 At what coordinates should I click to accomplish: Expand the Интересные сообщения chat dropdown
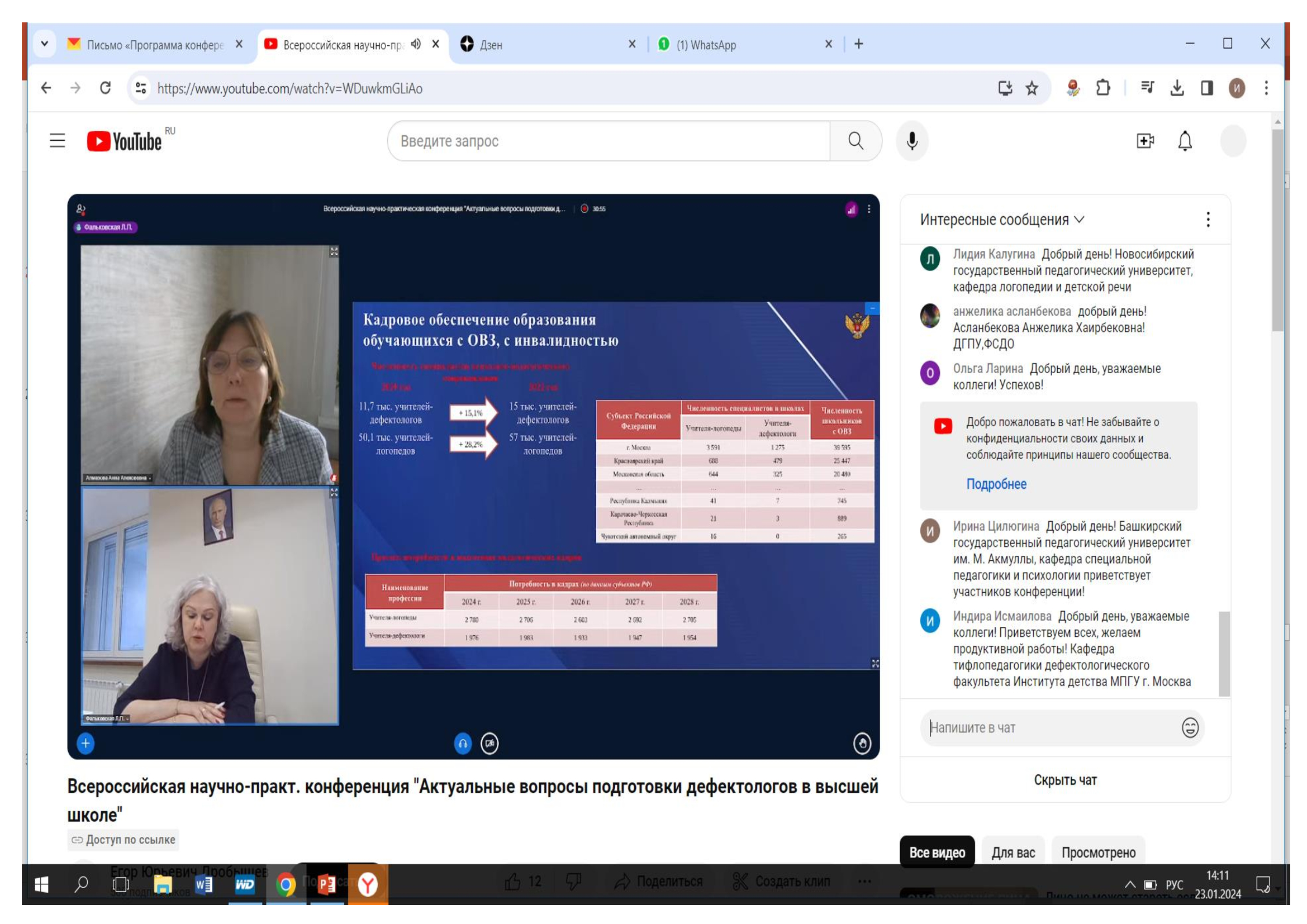[x=1002, y=220]
